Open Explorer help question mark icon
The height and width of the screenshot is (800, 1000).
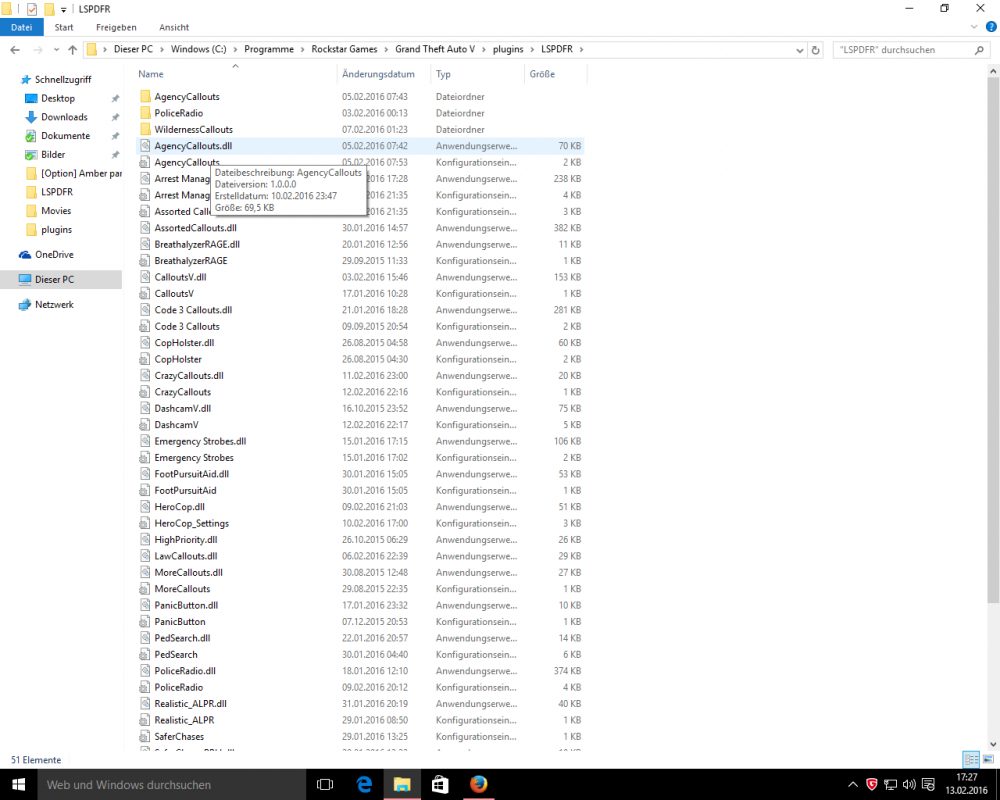991,27
